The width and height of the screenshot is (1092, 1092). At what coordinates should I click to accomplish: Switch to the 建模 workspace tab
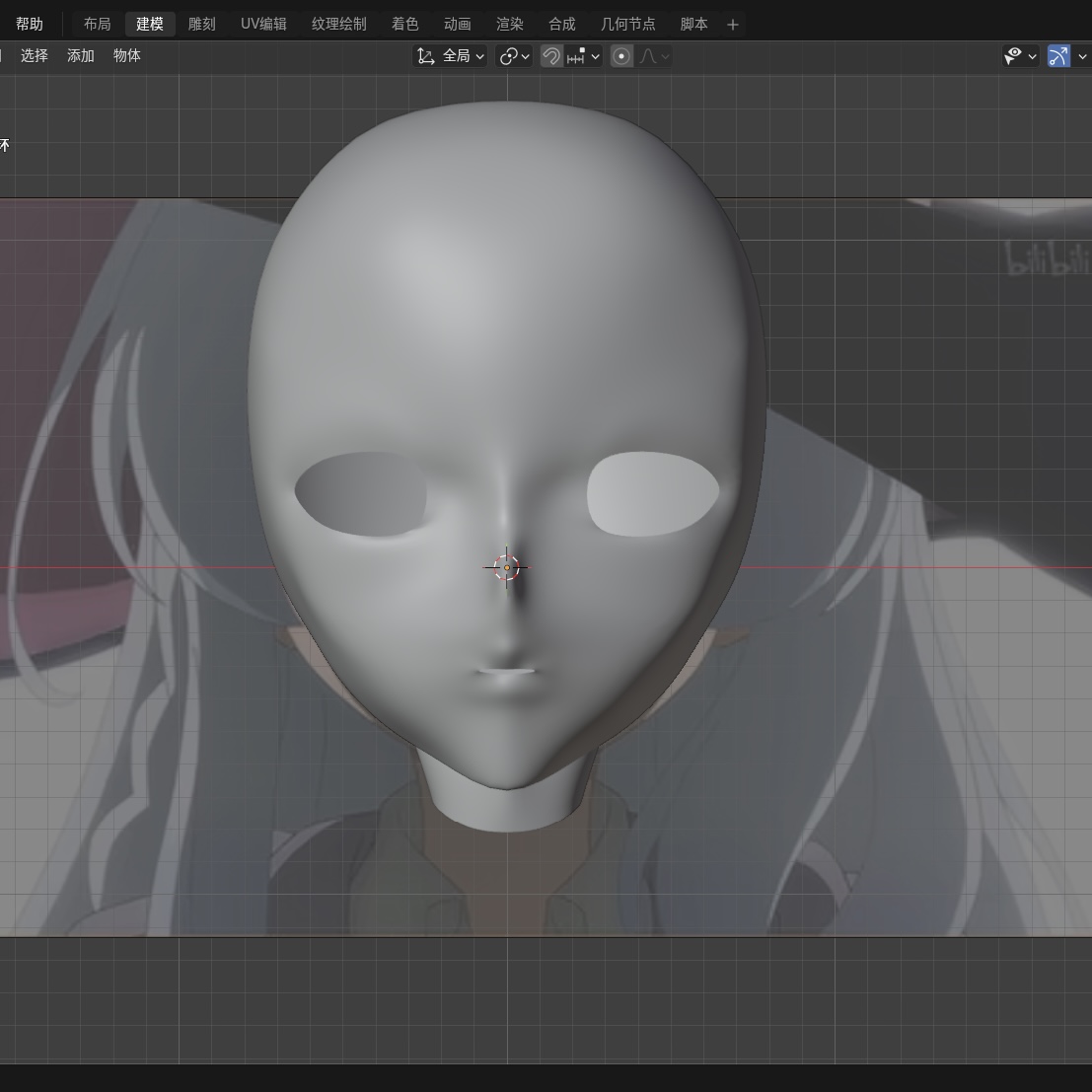coord(150,25)
